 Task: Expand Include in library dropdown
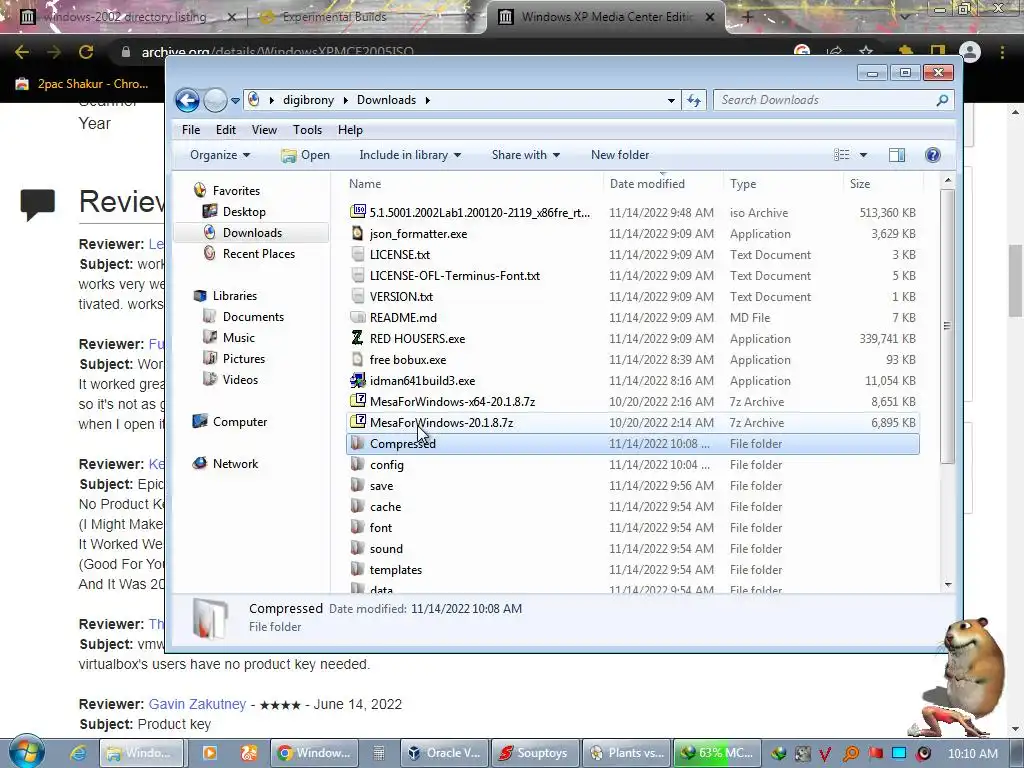point(410,155)
